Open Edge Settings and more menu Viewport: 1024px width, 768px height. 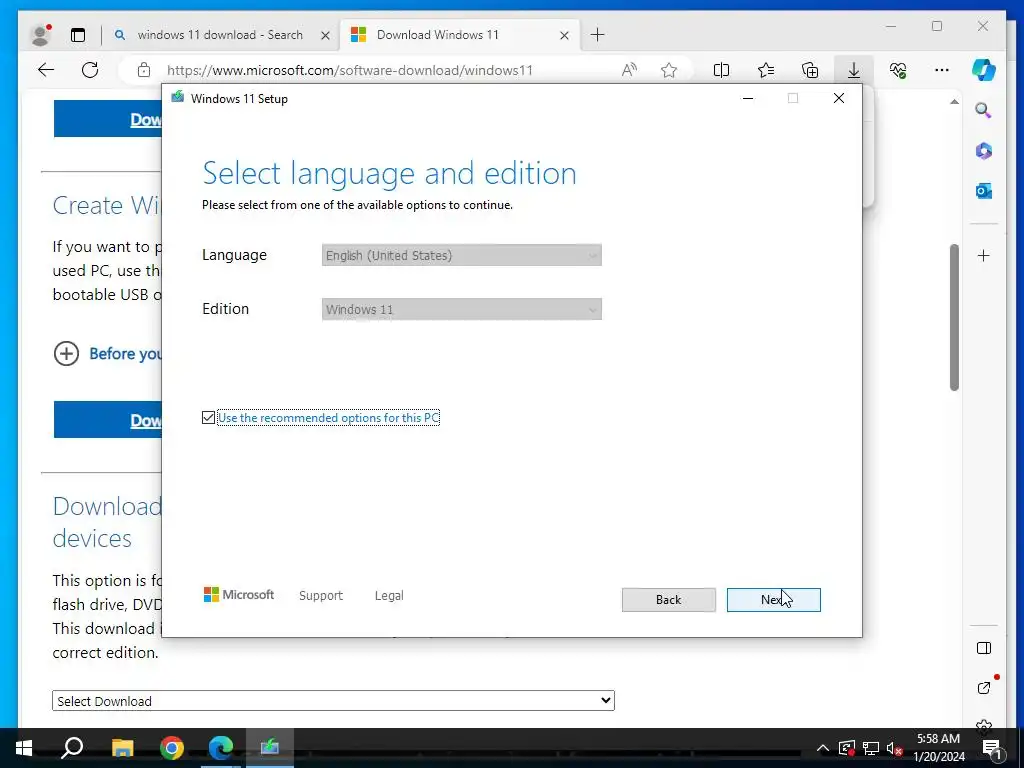942,70
